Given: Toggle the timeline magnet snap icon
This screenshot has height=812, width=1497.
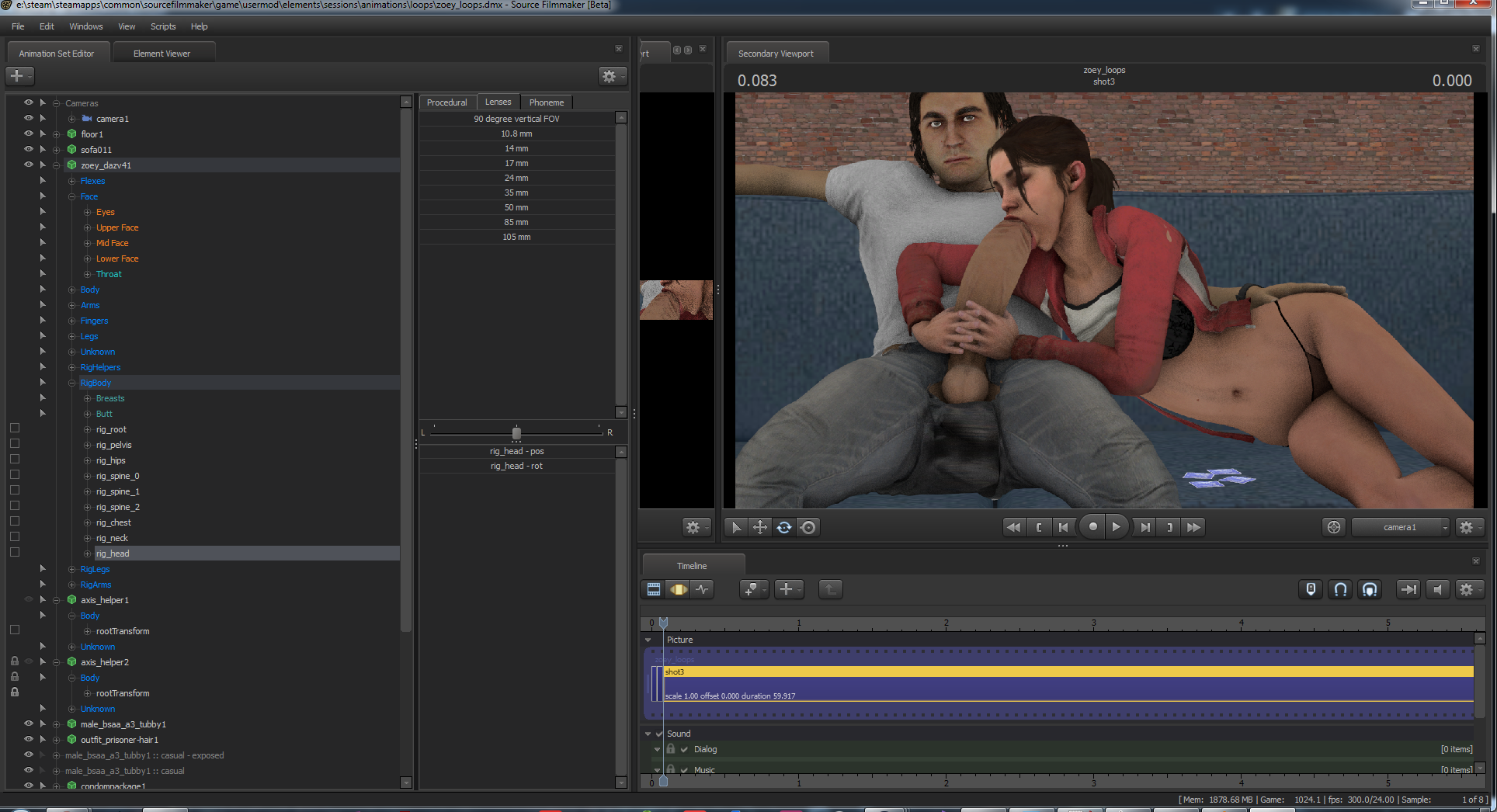Looking at the screenshot, I should 1340,589.
